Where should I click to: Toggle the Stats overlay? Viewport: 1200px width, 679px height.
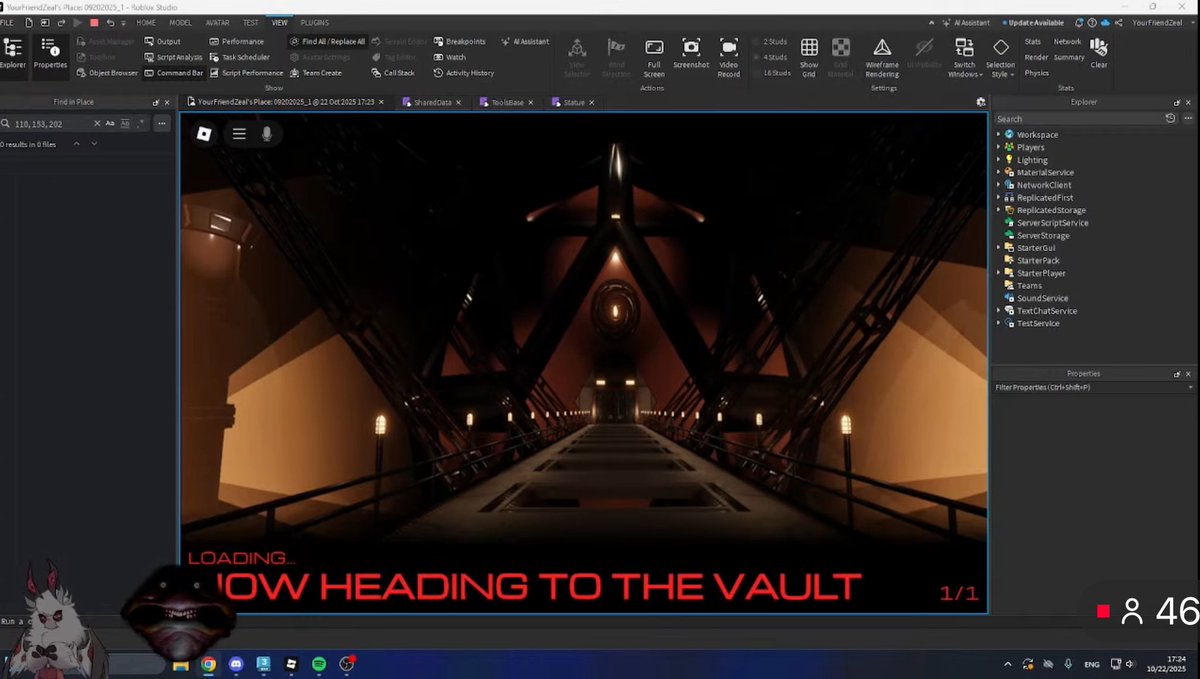(1033, 41)
